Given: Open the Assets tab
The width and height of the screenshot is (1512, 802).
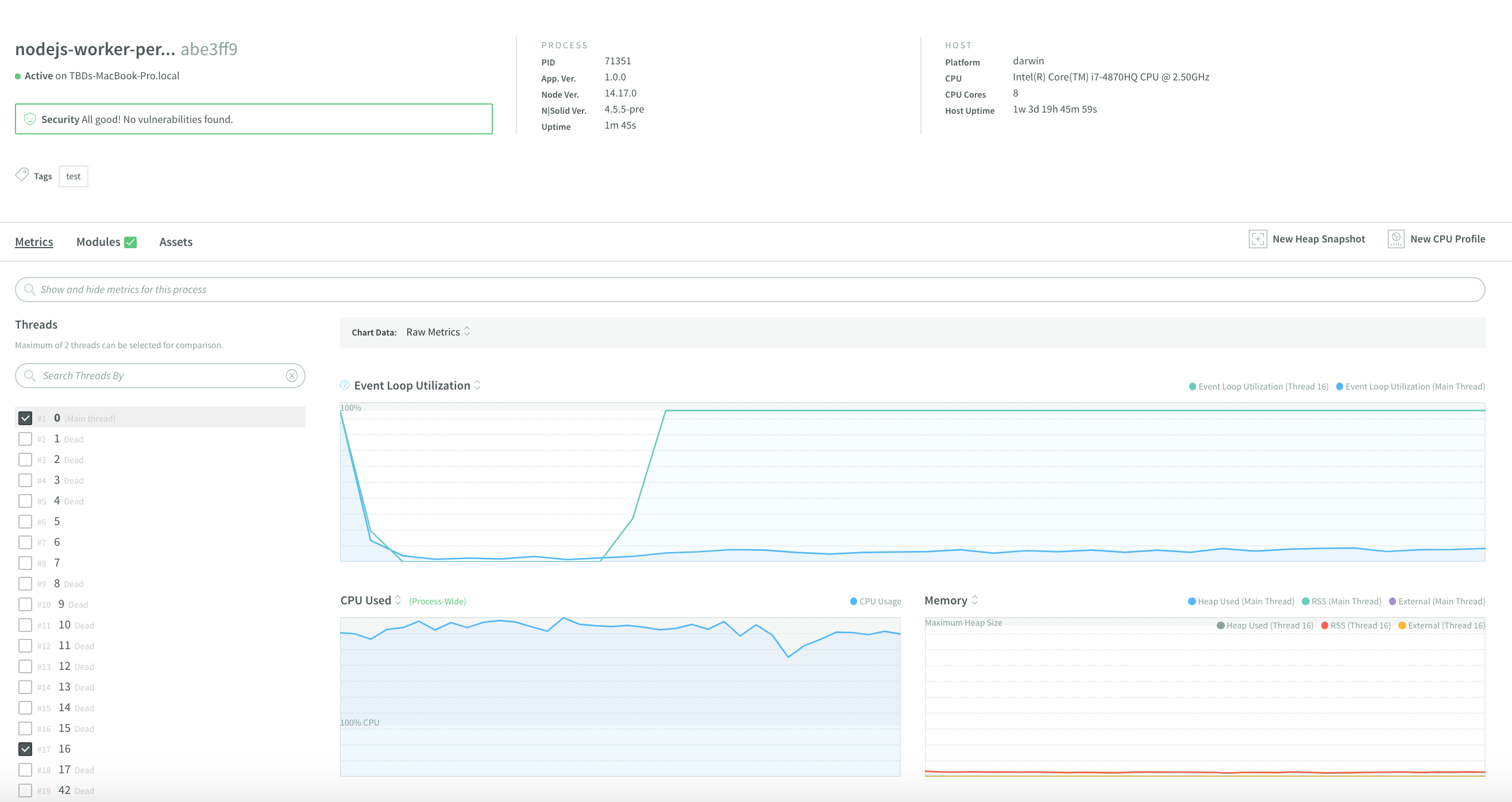Looking at the screenshot, I should coord(176,242).
